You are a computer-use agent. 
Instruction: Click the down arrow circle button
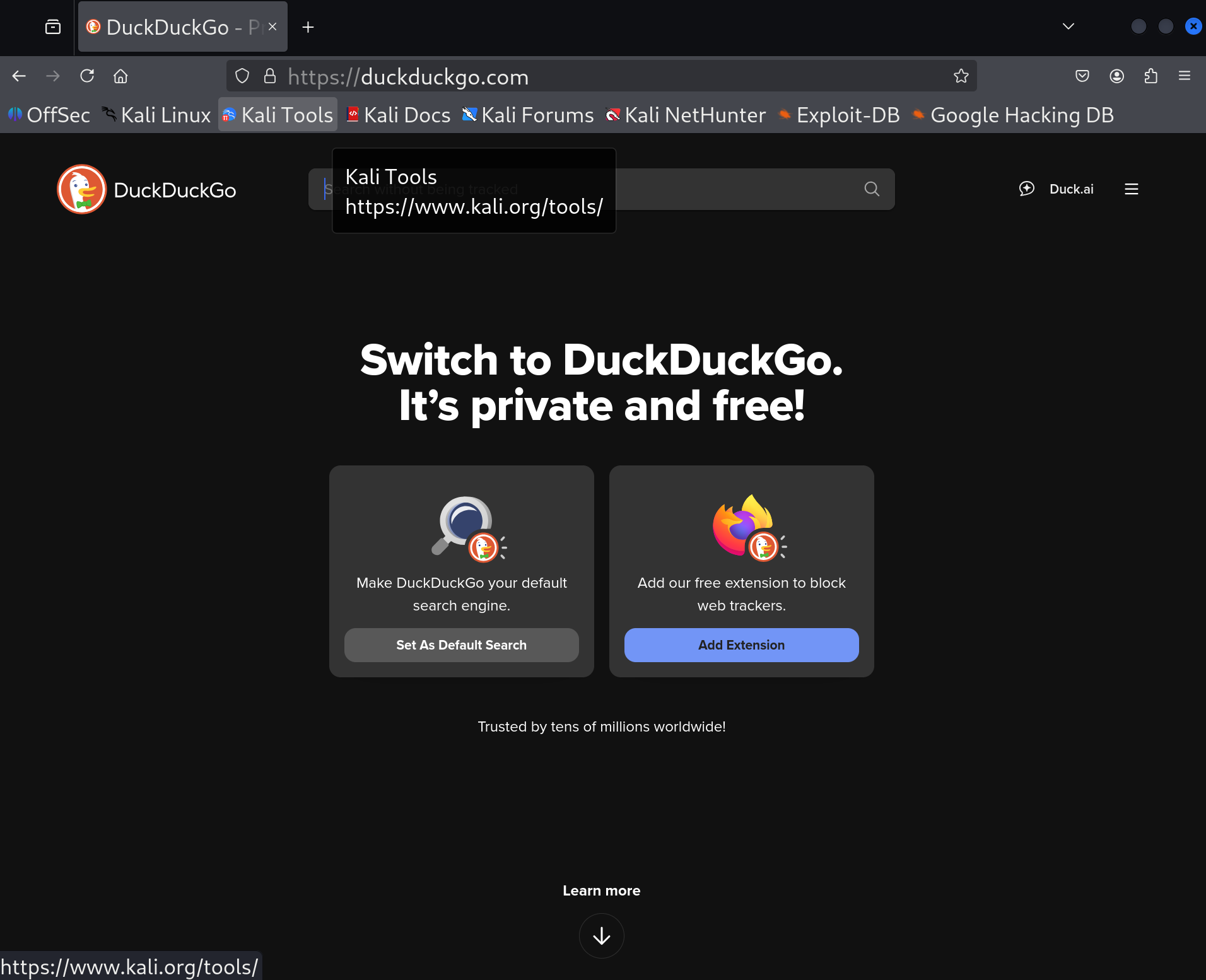(x=601, y=936)
